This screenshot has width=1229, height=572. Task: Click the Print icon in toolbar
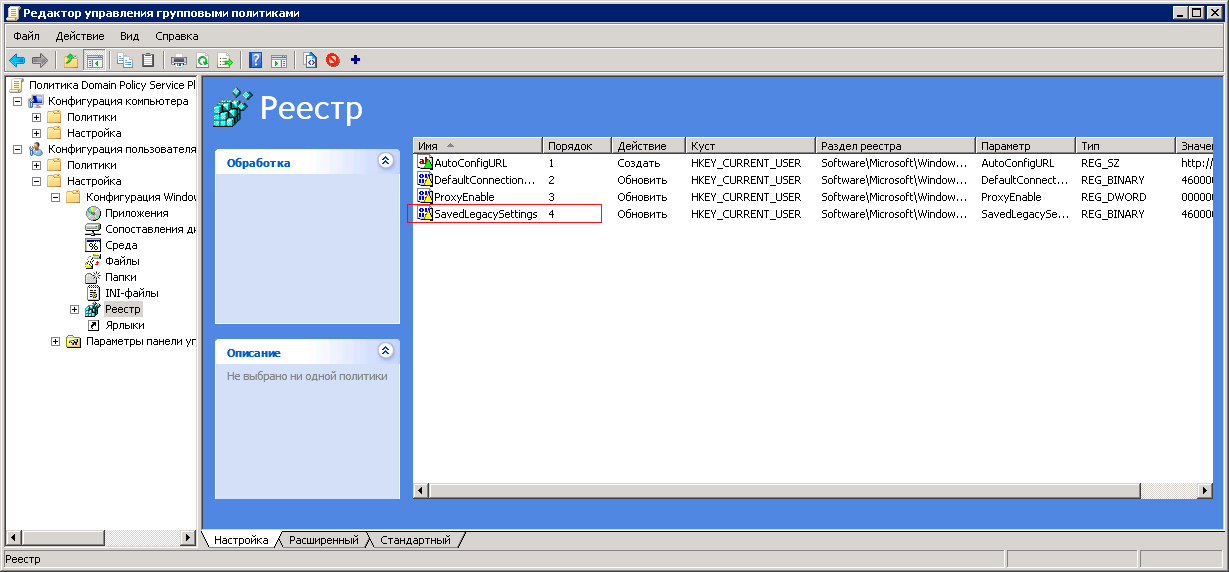point(179,60)
